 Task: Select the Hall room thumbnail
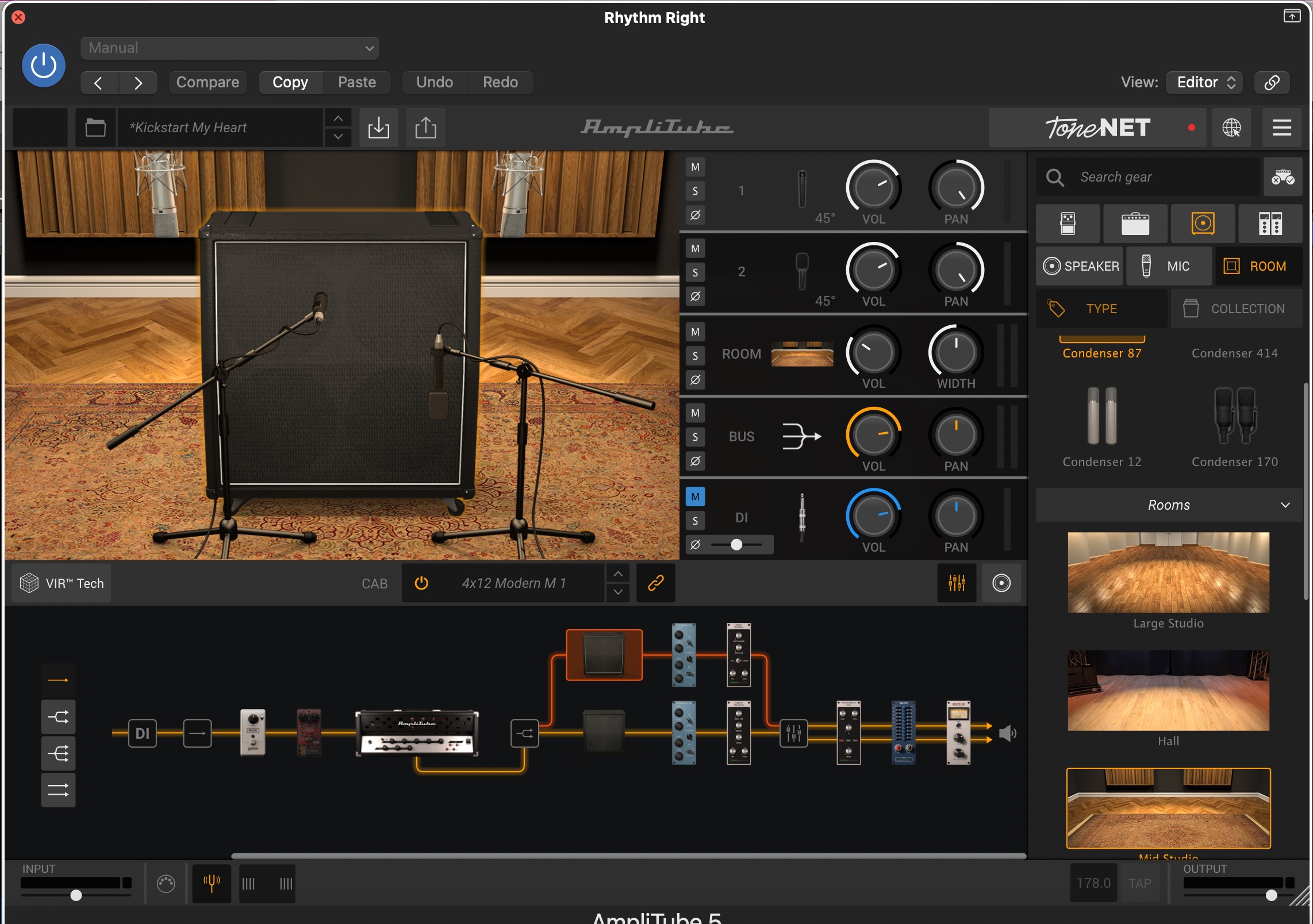point(1168,691)
